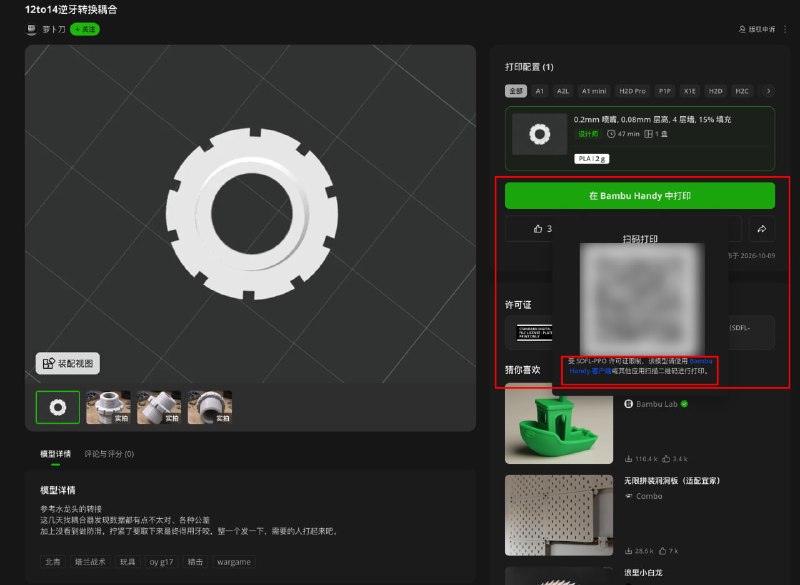
Task: Like the model with the thumbs-up icon
Action: tap(538, 228)
